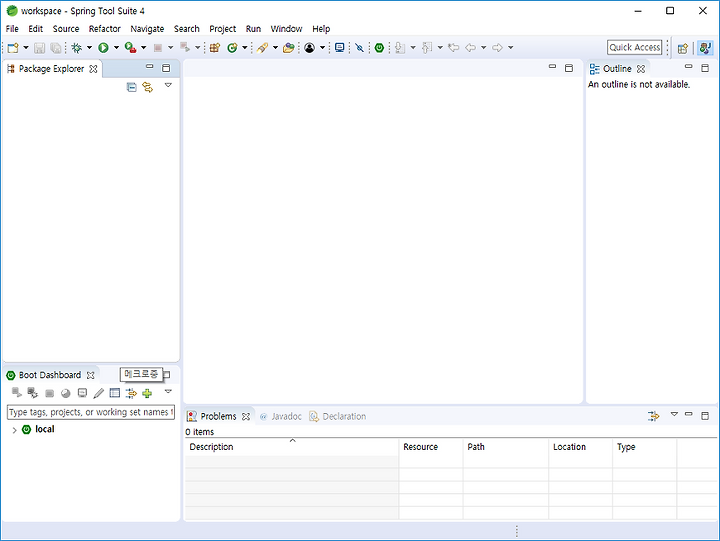Click the user profile circle icon
Viewport: 720px width, 541px height.
click(x=309, y=47)
